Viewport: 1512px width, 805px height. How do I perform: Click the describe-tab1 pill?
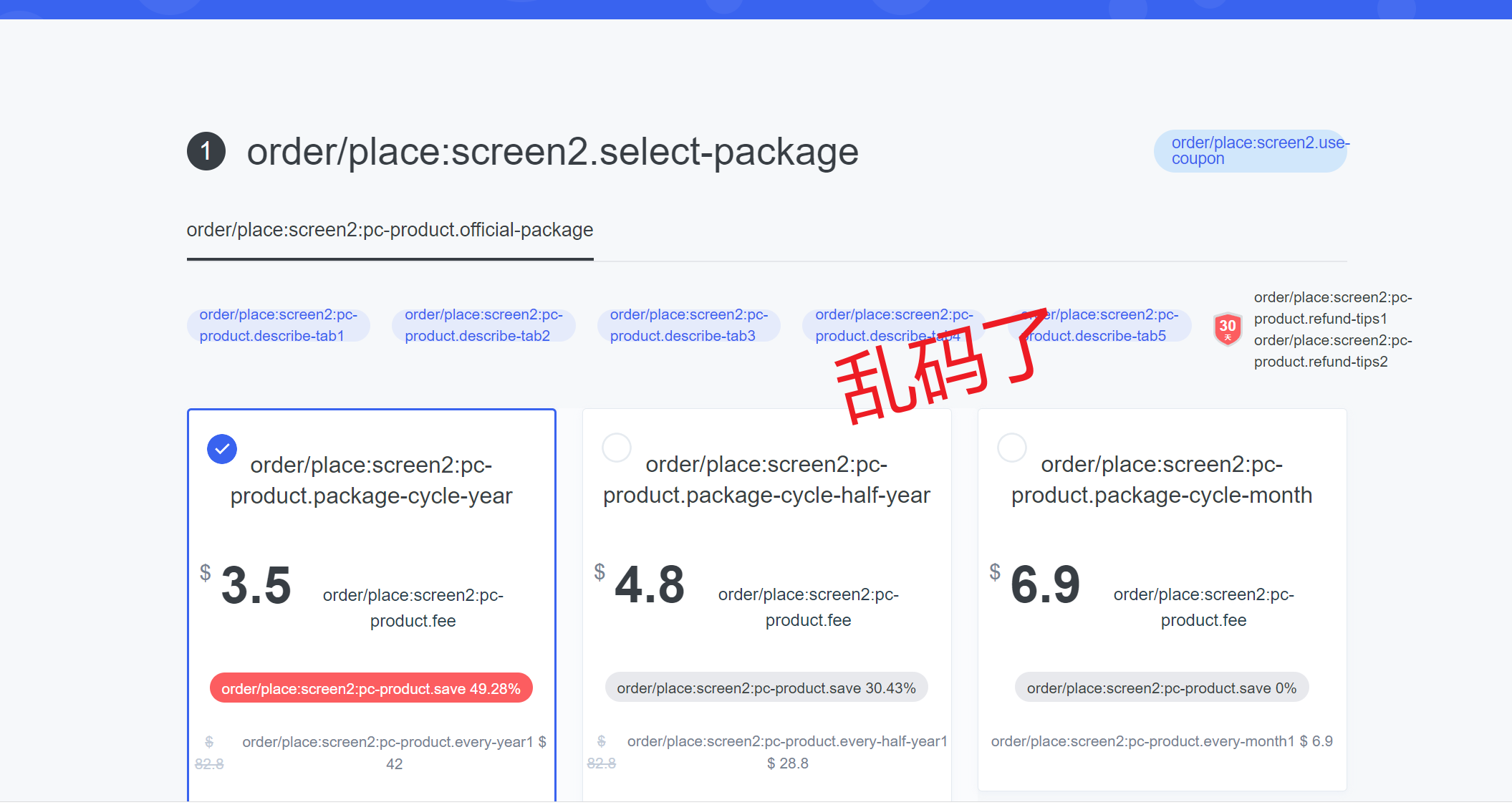[x=279, y=325]
